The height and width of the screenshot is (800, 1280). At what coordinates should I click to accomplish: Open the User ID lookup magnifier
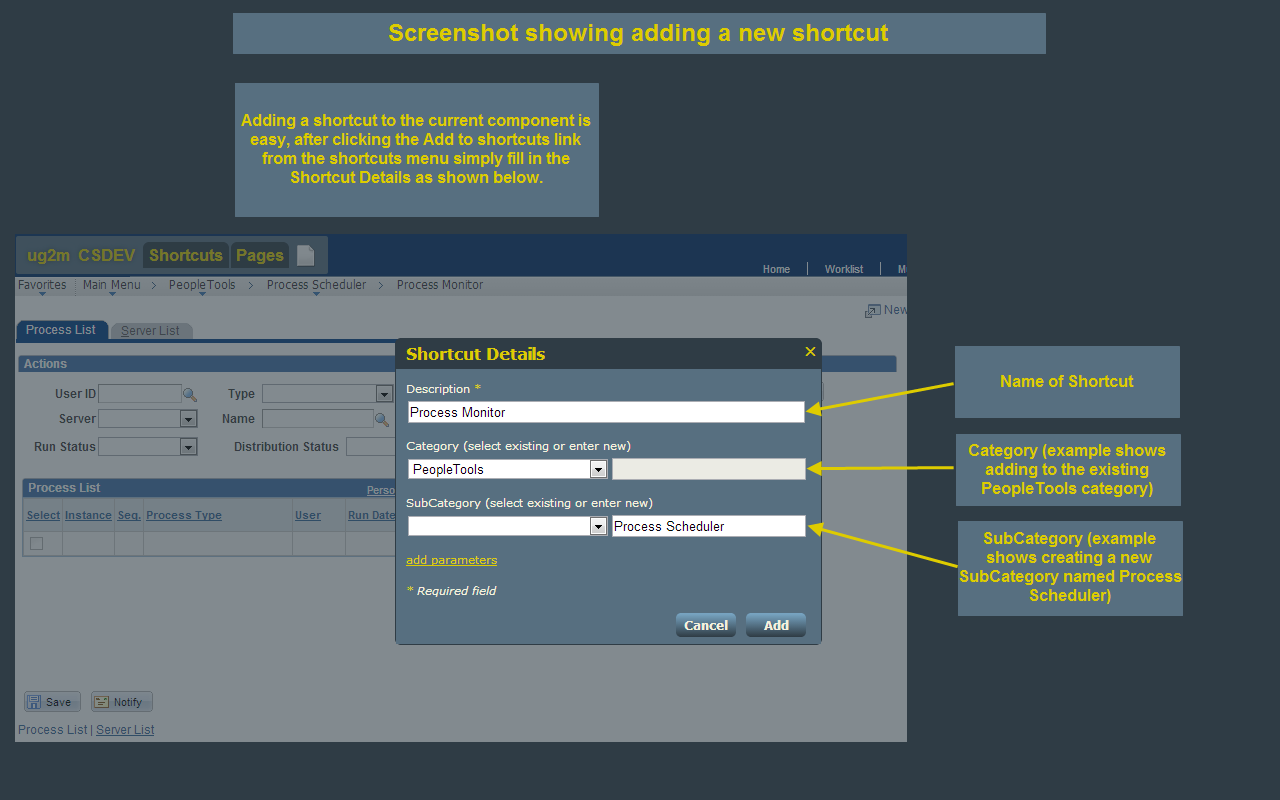click(190, 393)
